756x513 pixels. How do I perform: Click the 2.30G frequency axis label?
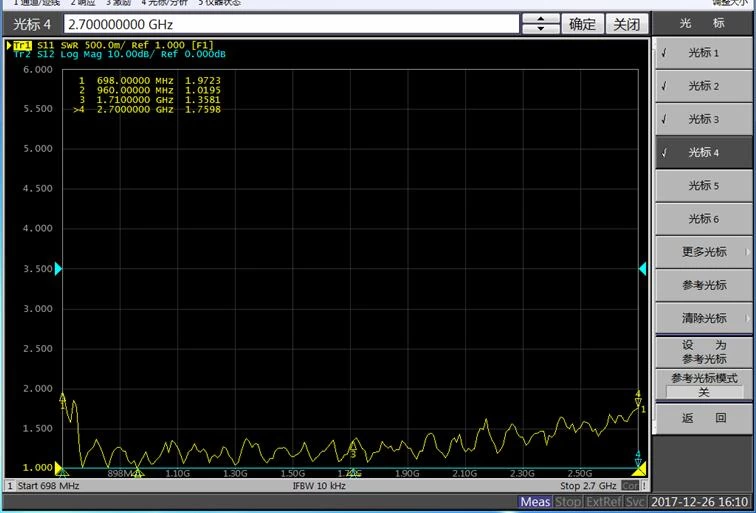coord(523,473)
